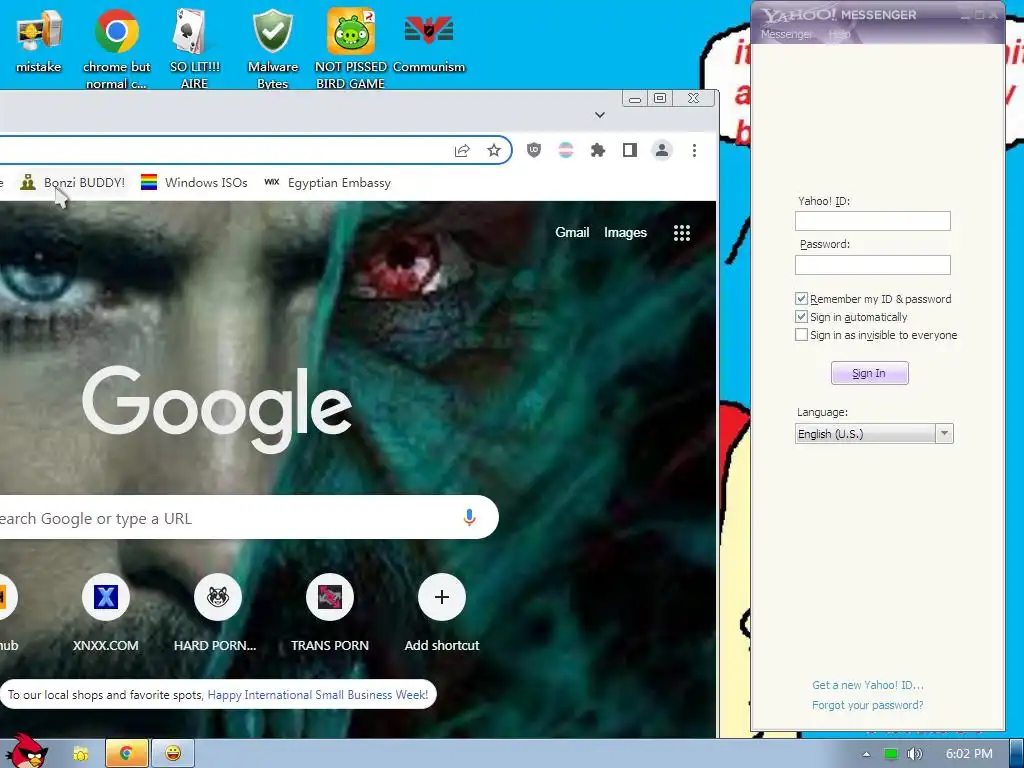
Task: Open Chrome extensions puzzle icon
Action: point(598,151)
